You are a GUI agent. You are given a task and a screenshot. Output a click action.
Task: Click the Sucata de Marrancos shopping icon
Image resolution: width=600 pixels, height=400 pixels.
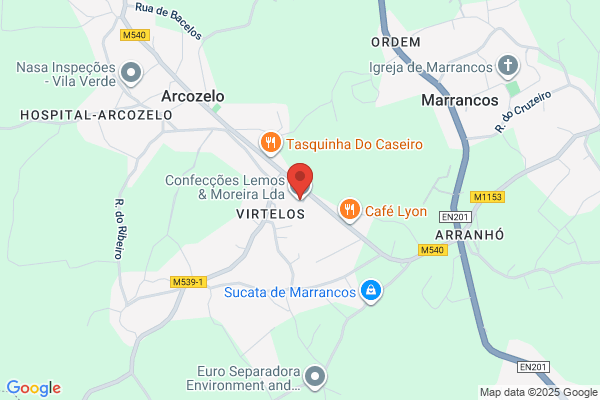tap(370, 291)
